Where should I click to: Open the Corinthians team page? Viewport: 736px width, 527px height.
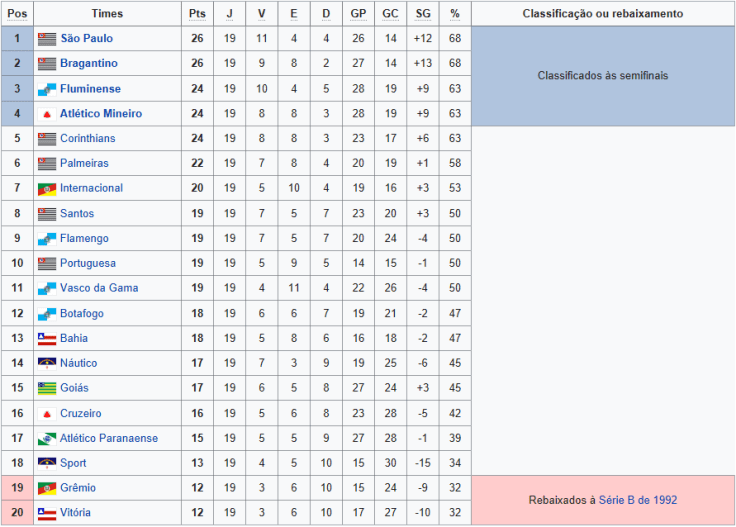coord(87,138)
